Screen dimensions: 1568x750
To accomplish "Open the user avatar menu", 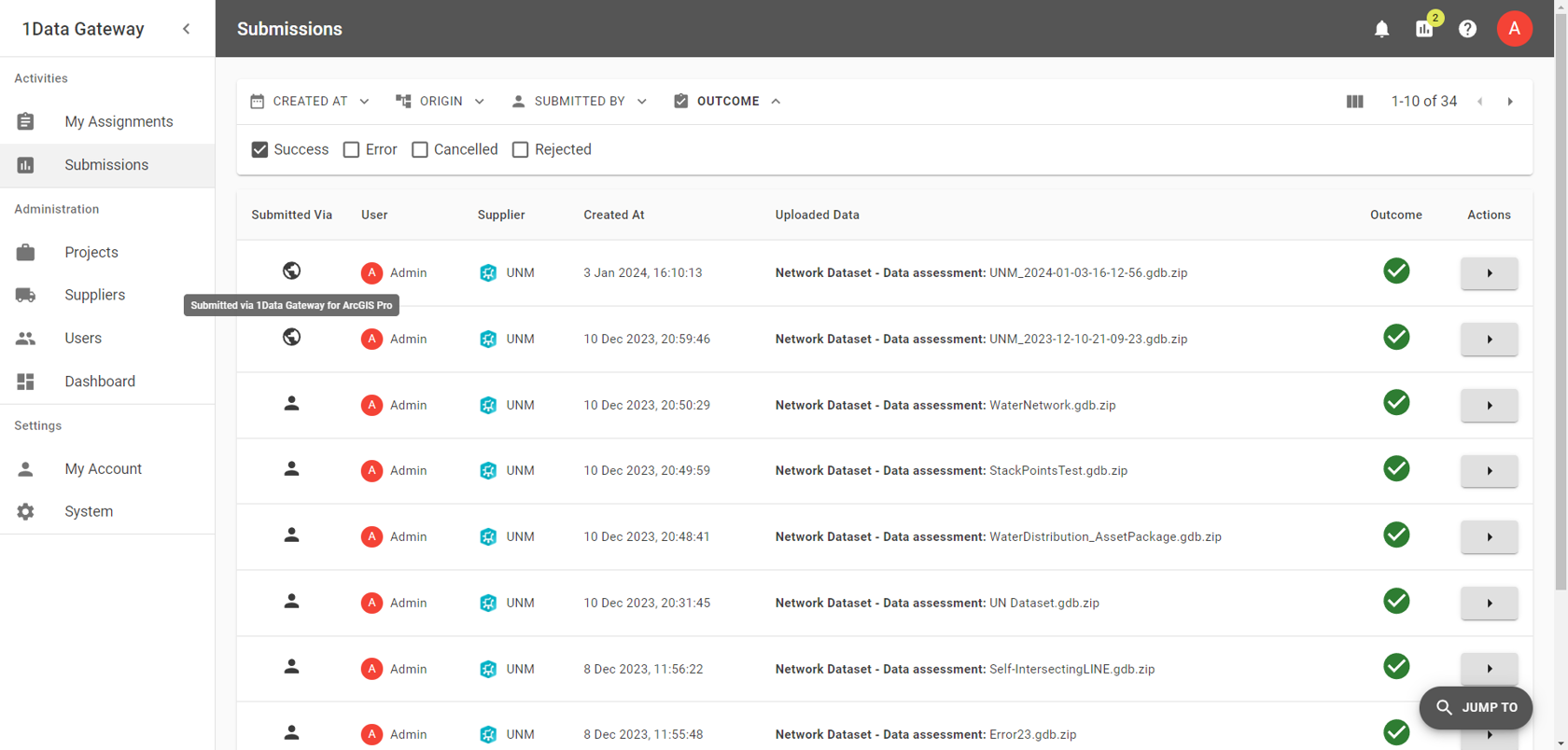I will click(x=1514, y=29).
